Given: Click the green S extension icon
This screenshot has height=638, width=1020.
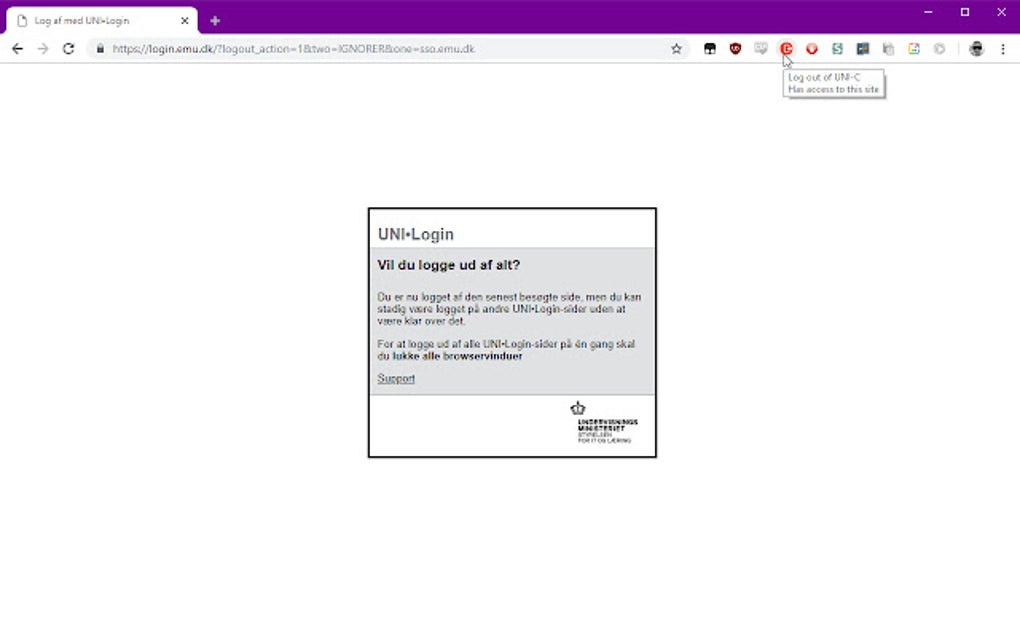Looking at the screenshot, I should click(837, 48).
